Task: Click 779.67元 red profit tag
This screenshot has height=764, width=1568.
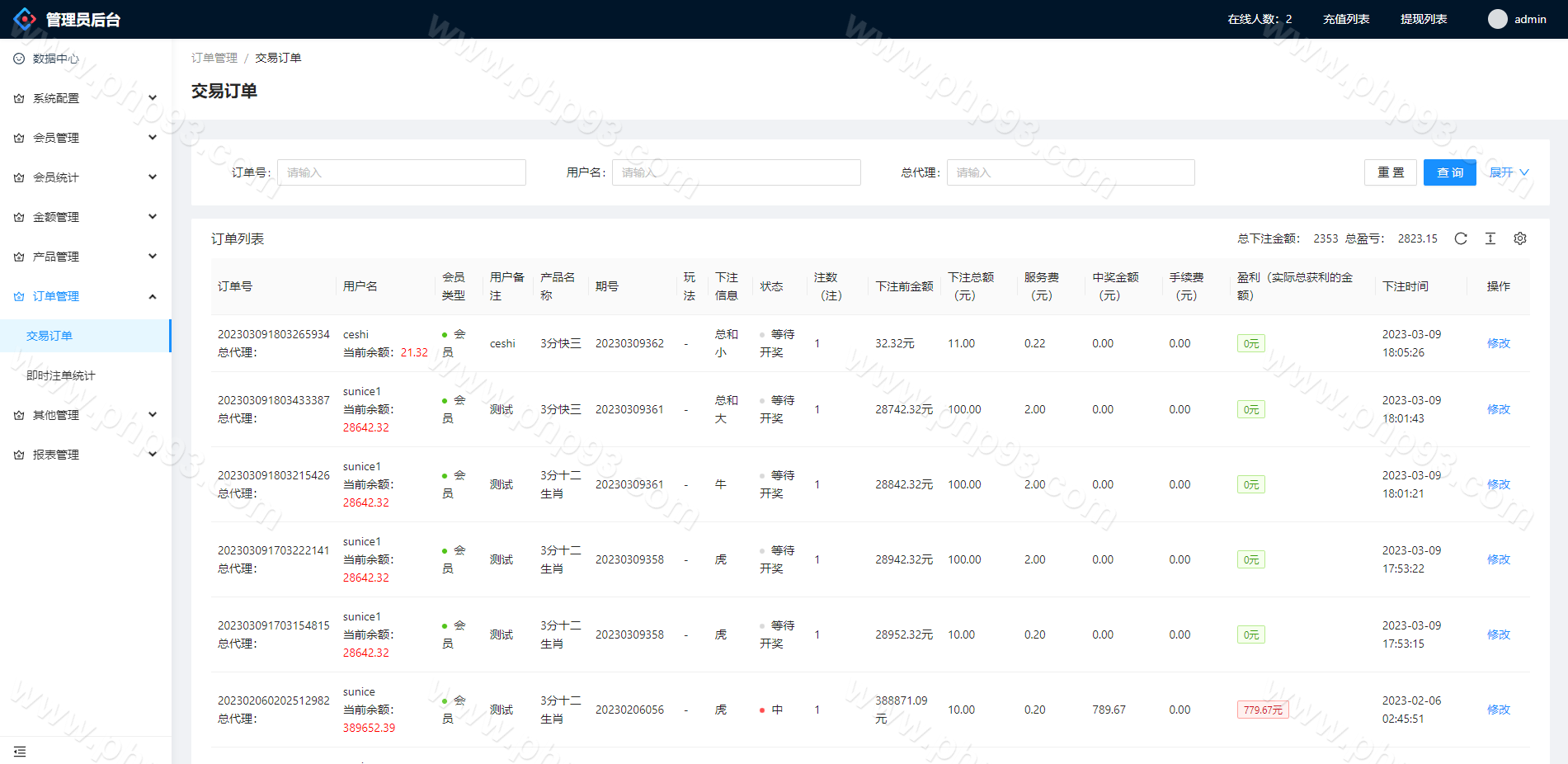Action: 1262,710
